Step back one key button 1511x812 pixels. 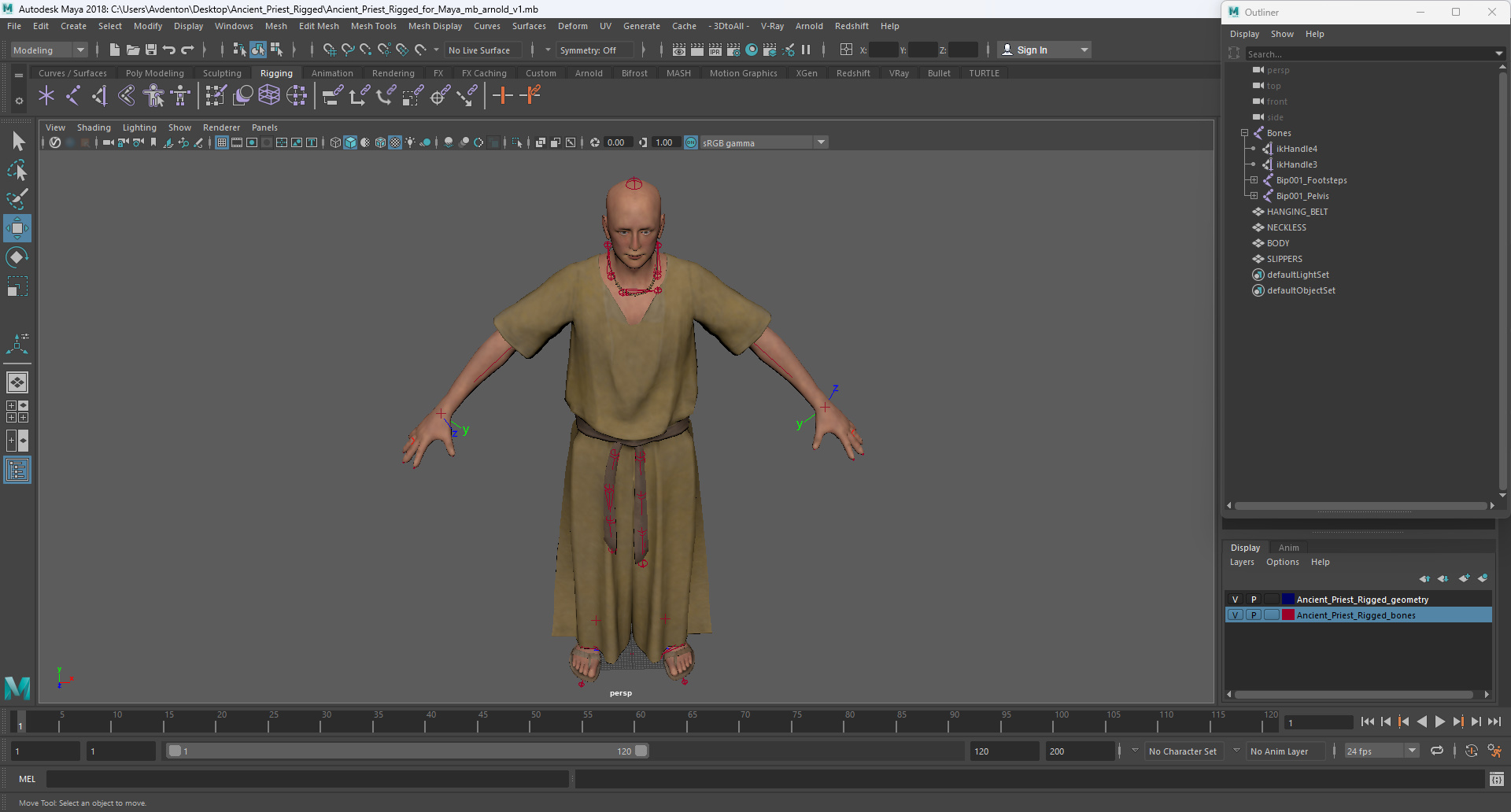1403,722
